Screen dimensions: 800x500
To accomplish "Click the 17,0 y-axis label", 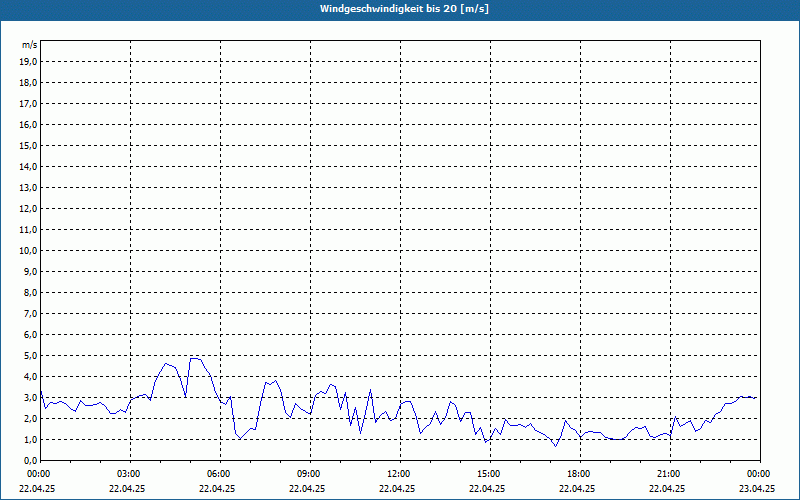I will point(28,104).
